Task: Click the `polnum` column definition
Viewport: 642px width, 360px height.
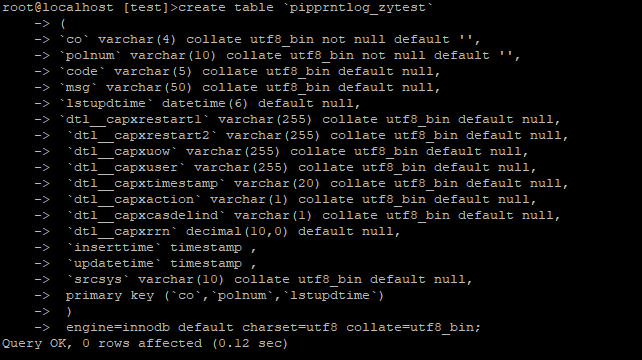Action: click(x=289, y=55)
